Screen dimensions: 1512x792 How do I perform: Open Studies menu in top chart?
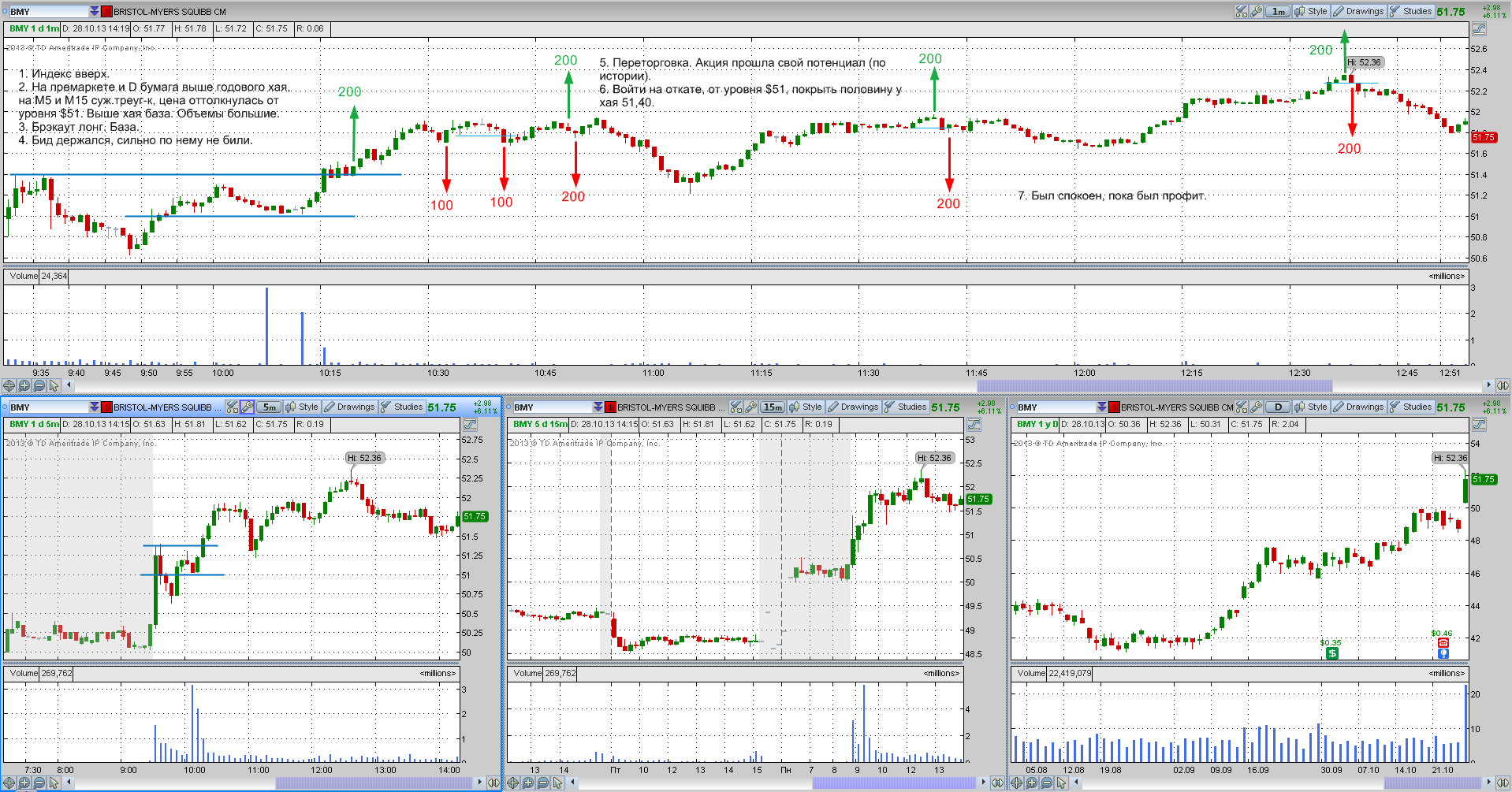[1411, 11]
